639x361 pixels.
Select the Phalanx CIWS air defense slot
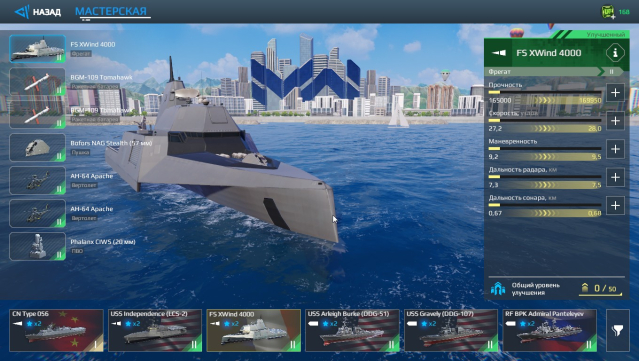pyautogui.click(x=37, y=247)
